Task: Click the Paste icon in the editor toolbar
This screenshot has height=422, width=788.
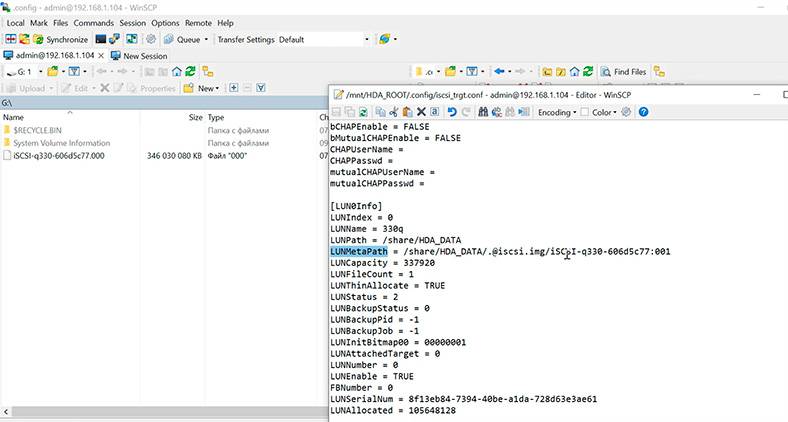Action: click(x=408, y=112)
